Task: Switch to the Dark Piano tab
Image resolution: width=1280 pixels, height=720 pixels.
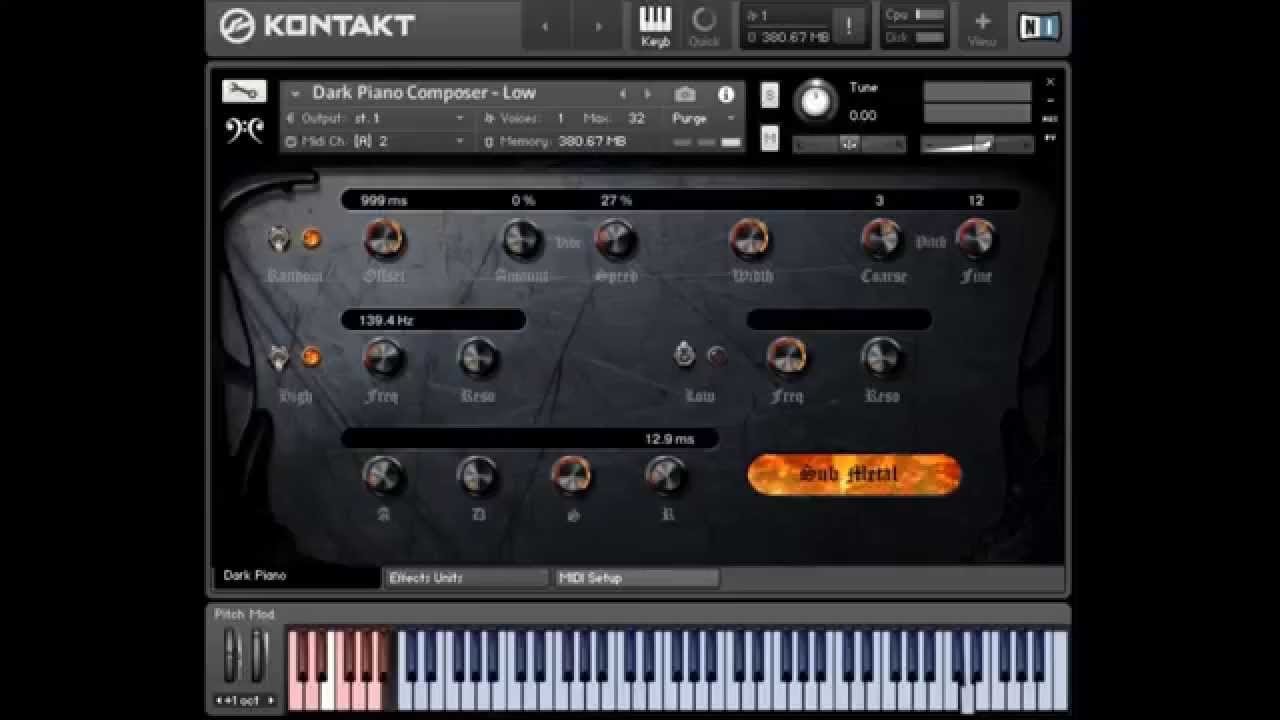Action: 297,577
